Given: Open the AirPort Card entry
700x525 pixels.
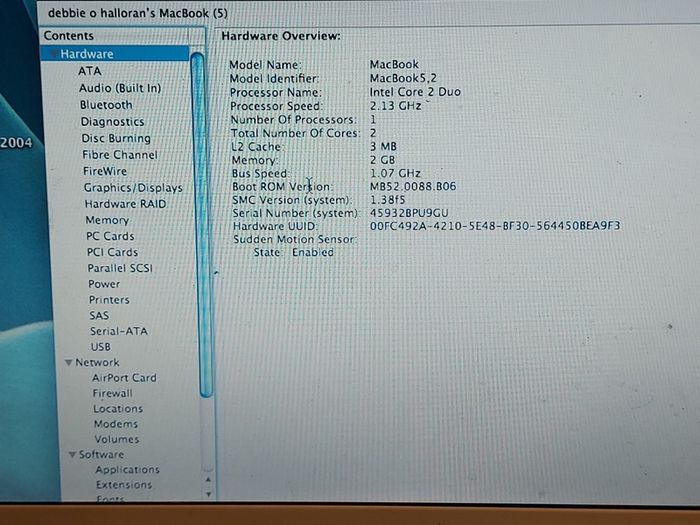Looking at the screenshot, I should coord(124,378).
